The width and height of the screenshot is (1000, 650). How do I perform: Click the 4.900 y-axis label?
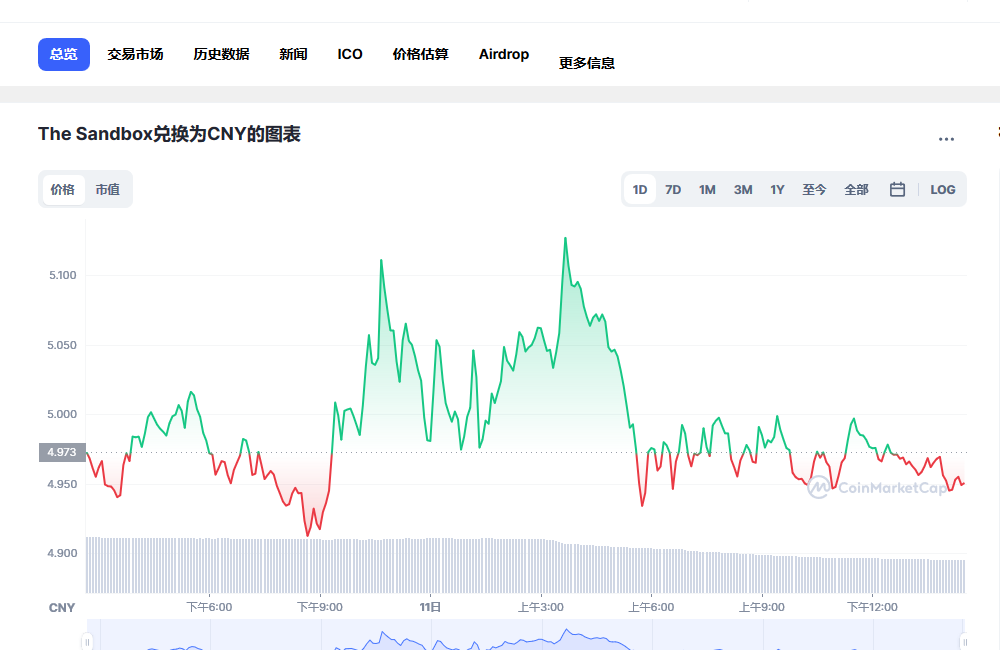(x=62, y=553)
